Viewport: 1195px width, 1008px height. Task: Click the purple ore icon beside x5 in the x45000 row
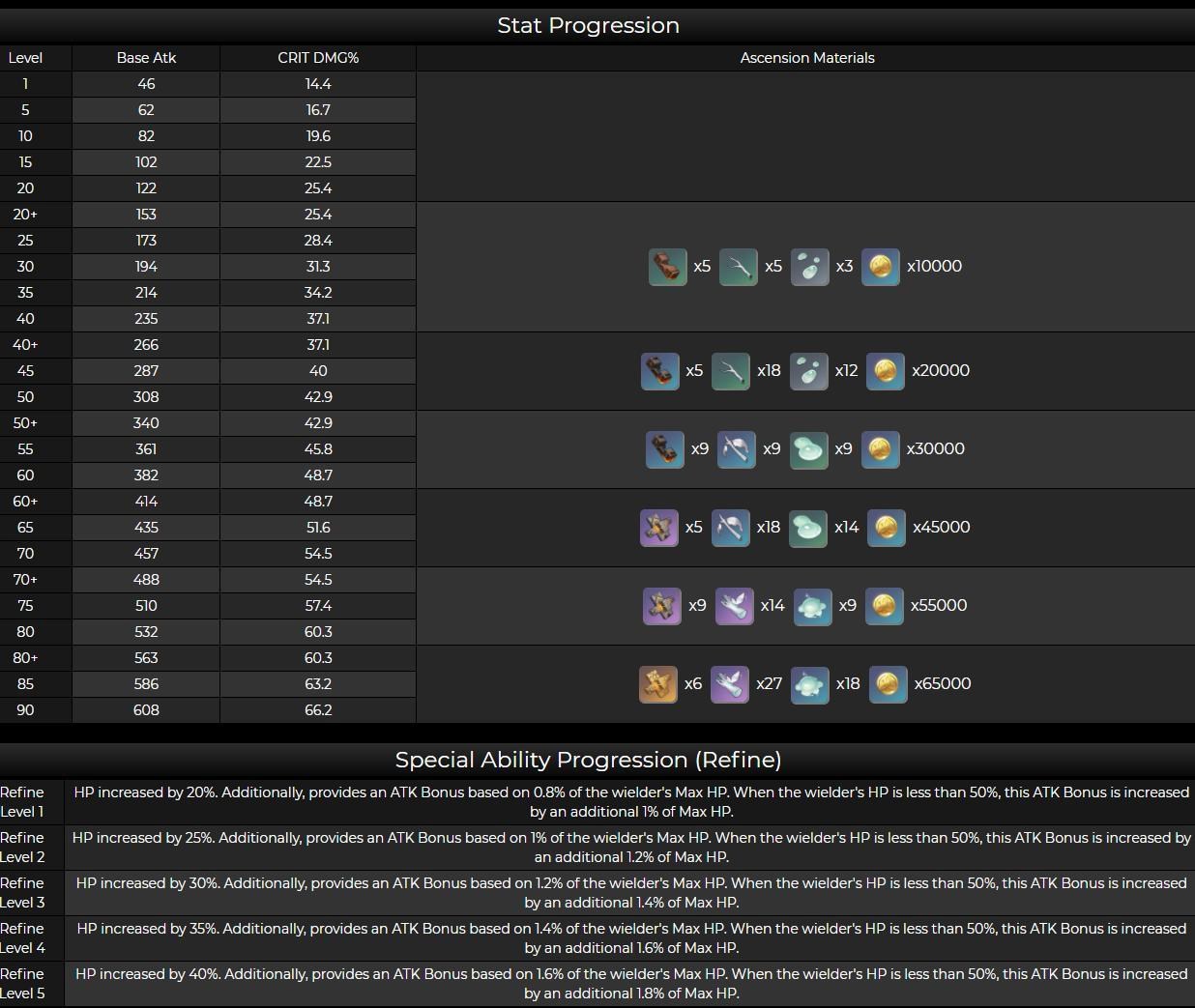tap(659, 528)
